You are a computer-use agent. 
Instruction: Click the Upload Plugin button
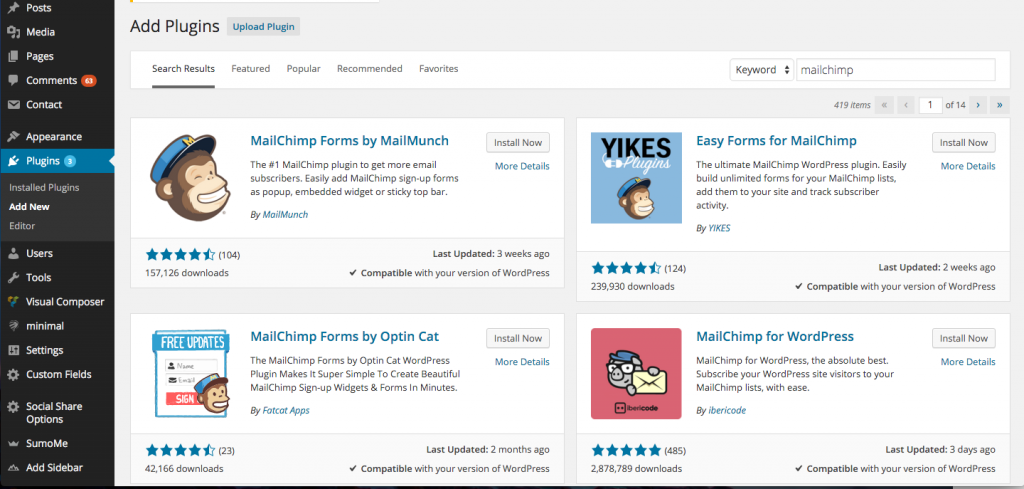coord(264,27)
